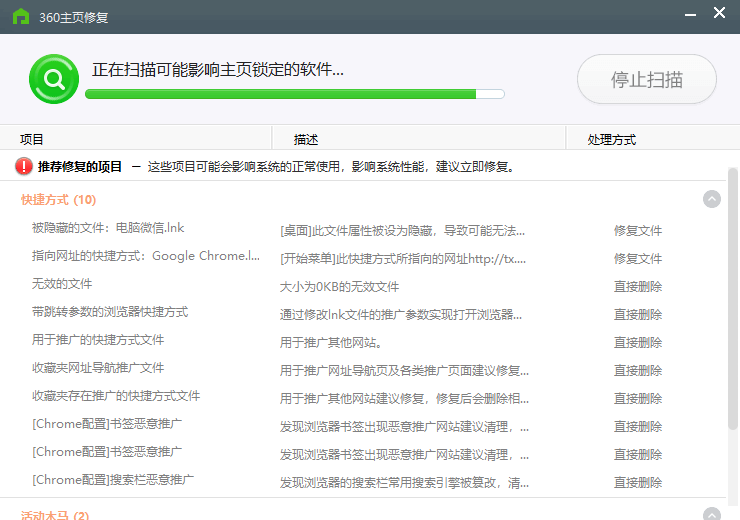The image size is (740, 520).
Task: Close the 360主页修复 window
Action: tap(719, 13)
